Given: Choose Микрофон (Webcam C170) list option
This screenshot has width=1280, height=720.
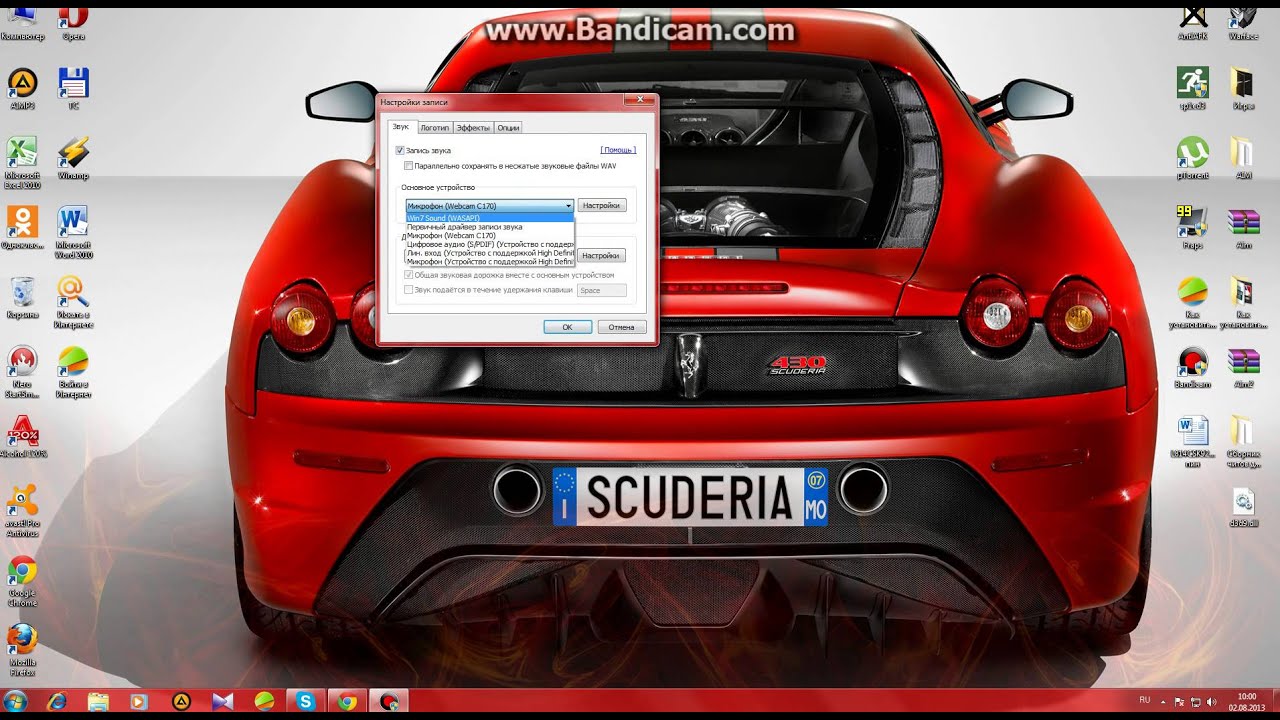Looking at the screenshot, I should 489,235.
